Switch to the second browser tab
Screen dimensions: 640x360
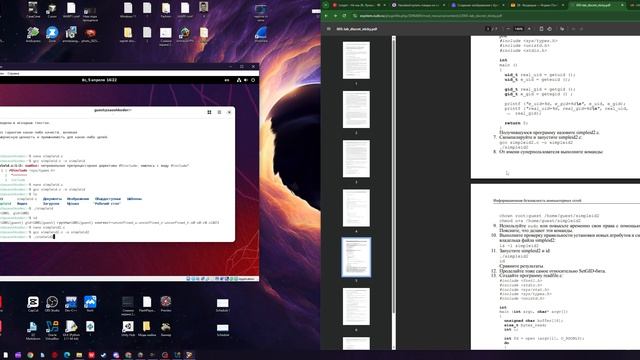(x=417, y=5)
